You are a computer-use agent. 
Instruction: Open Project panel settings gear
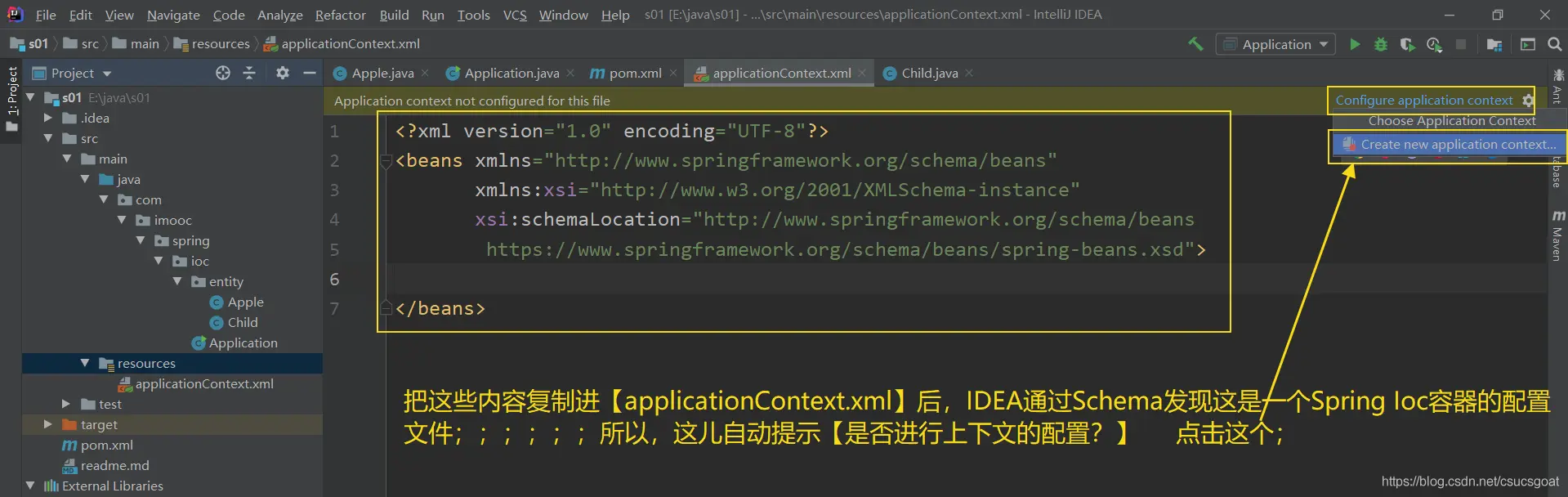283,73
